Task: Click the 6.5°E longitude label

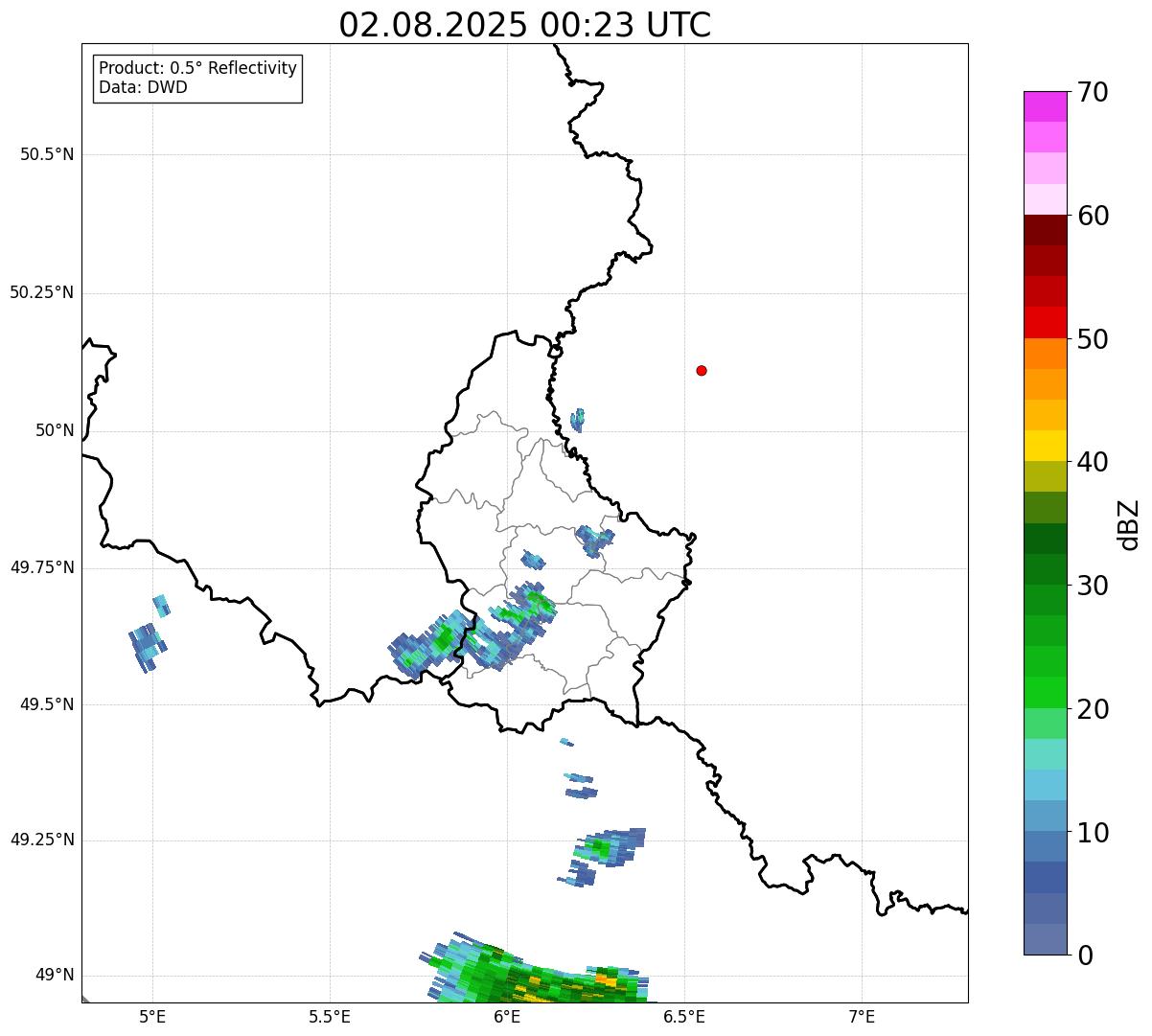Action: pyautogui.click(x=684, y=1017)
